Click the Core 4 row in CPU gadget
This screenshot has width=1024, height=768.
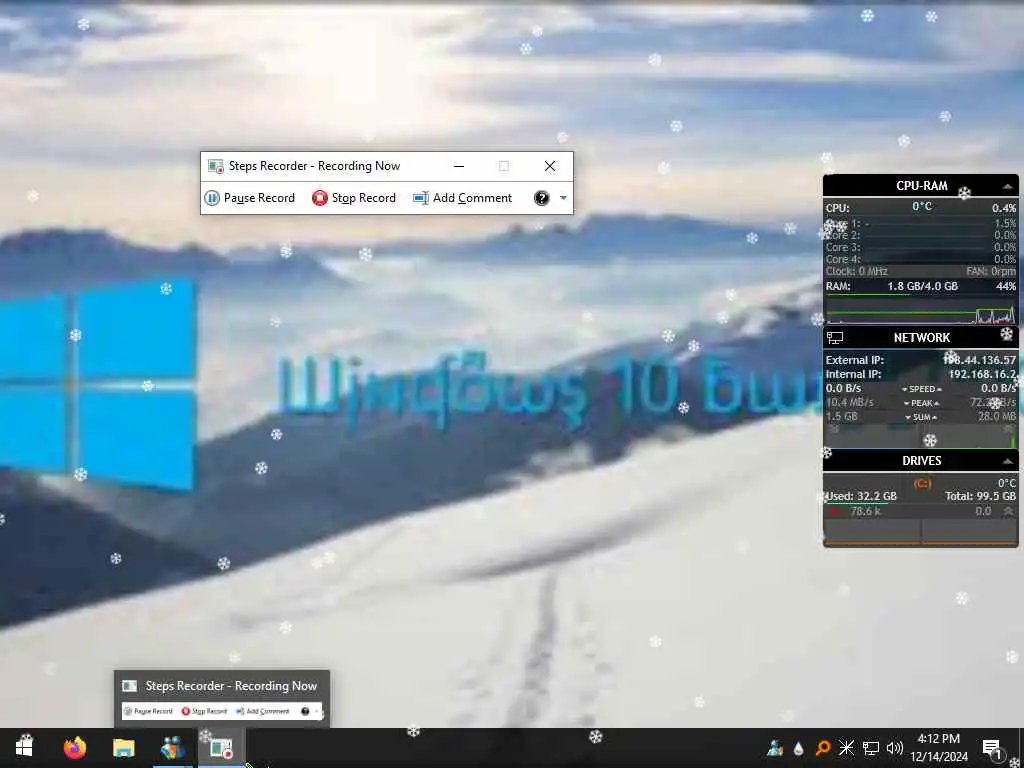[921, 259]
